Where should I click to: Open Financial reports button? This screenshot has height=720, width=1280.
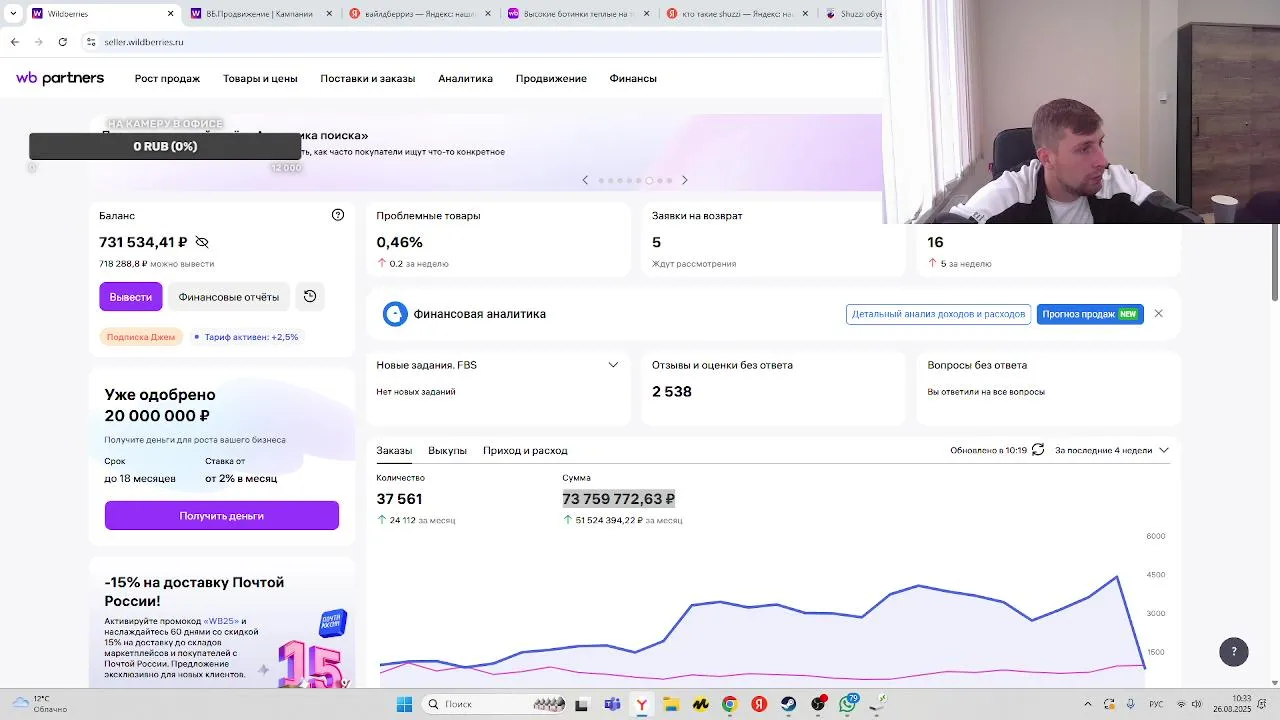click(229, 297)
